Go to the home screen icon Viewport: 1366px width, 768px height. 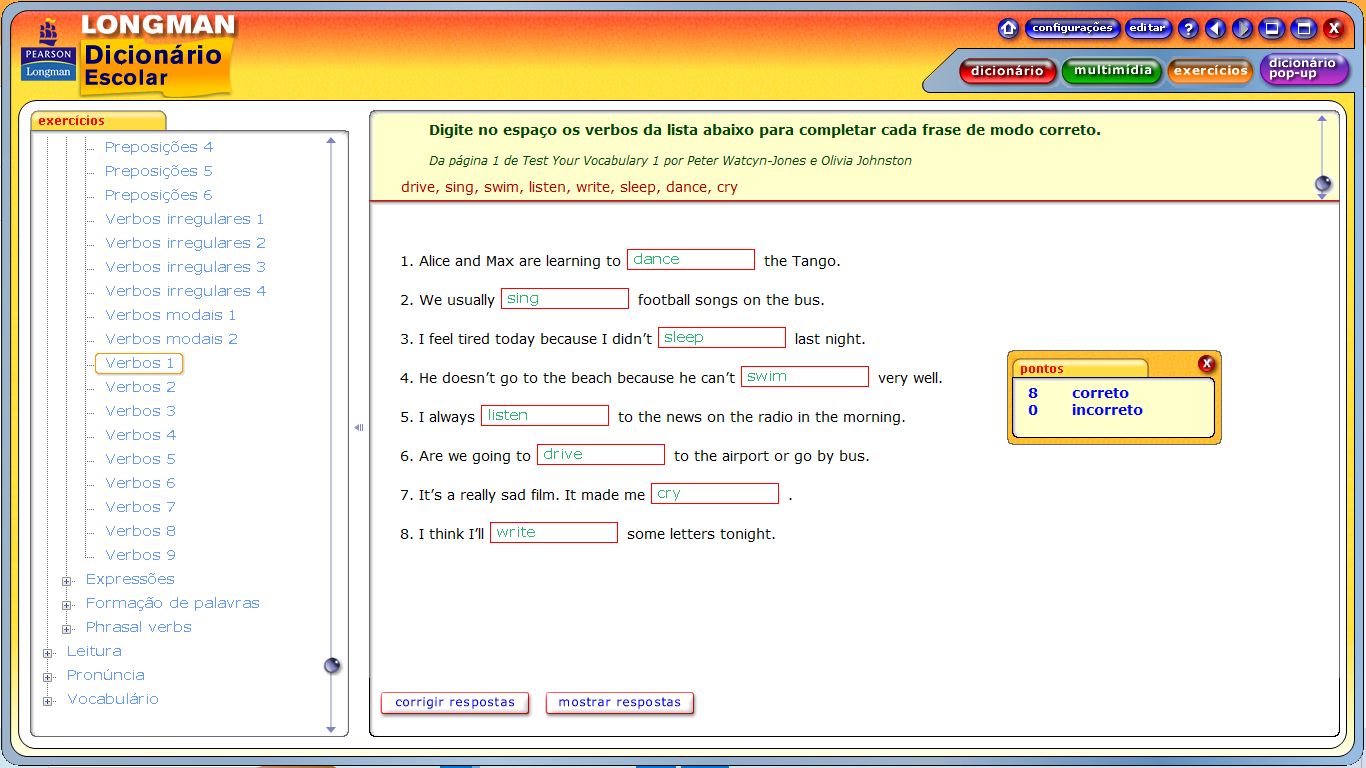(x=1008, y=28)
